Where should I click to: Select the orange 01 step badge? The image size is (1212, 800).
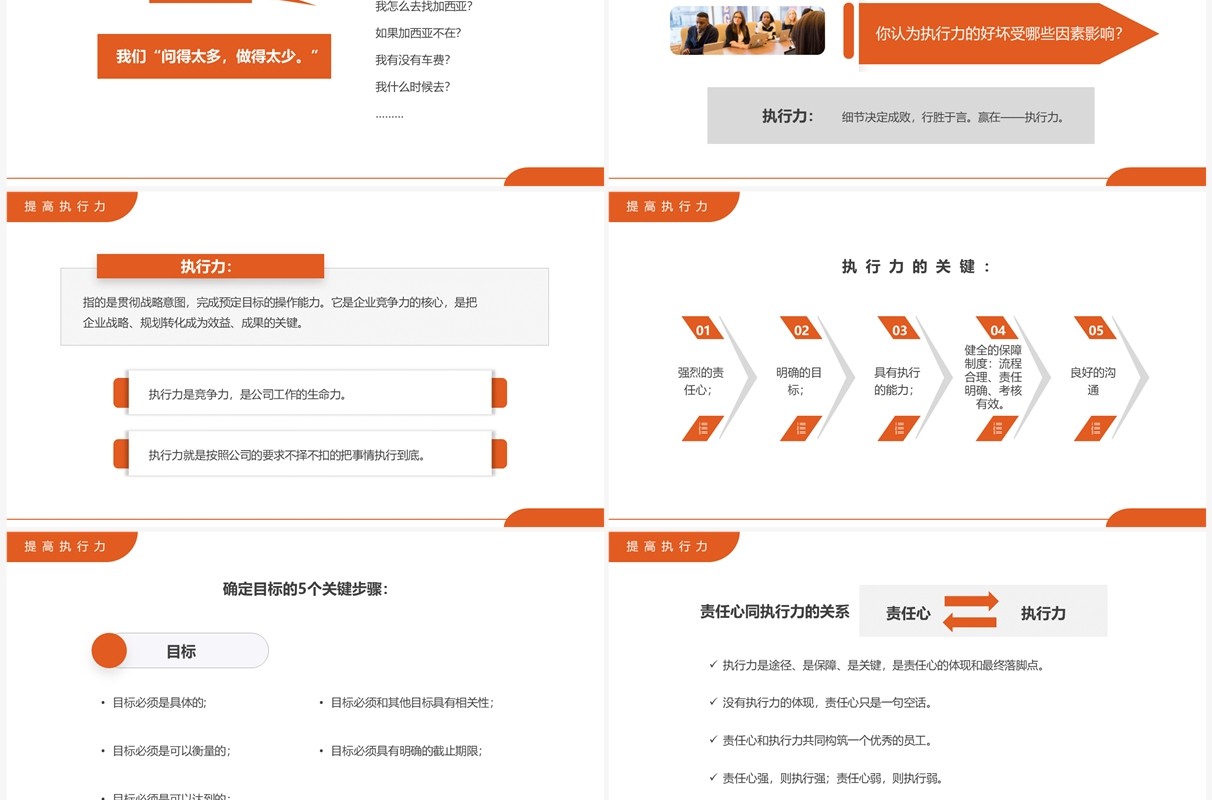coord(703,329)
